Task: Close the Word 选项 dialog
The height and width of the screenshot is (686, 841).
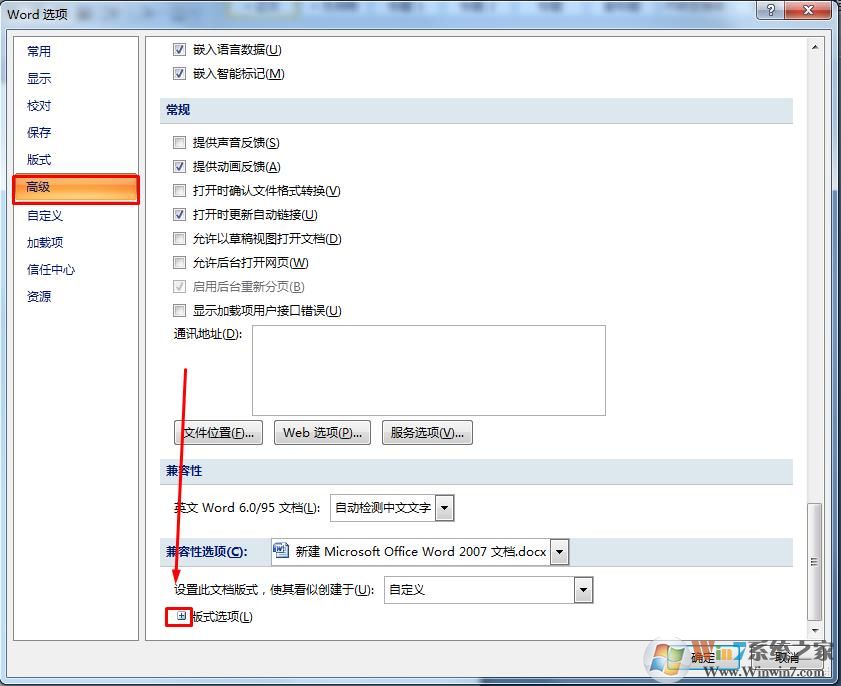Action: [x=808, y=10]
